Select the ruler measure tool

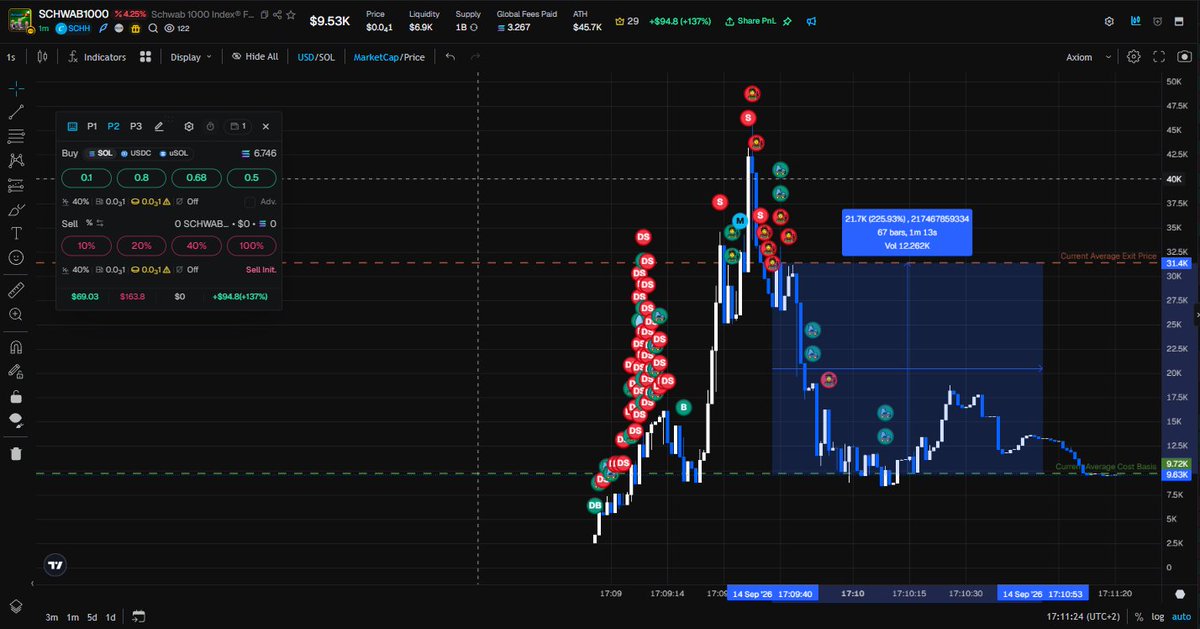[16, 290]
